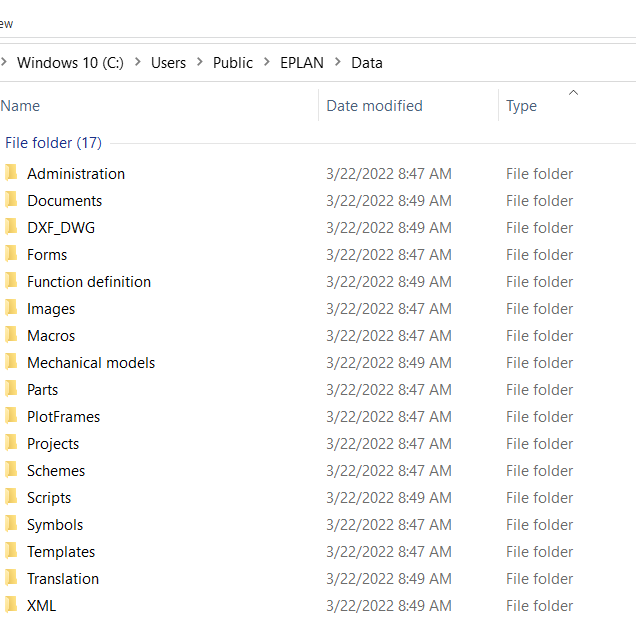Screen dimensions: 636x637
Task: Click the Data breadcrumb segment
Action: (367, 62)
